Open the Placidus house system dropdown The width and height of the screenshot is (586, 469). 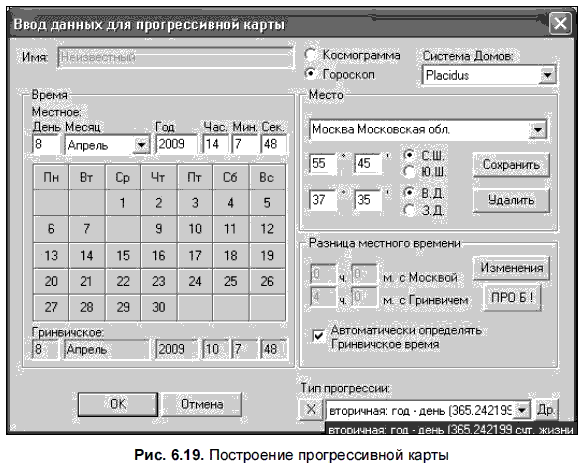click(547, 75)
